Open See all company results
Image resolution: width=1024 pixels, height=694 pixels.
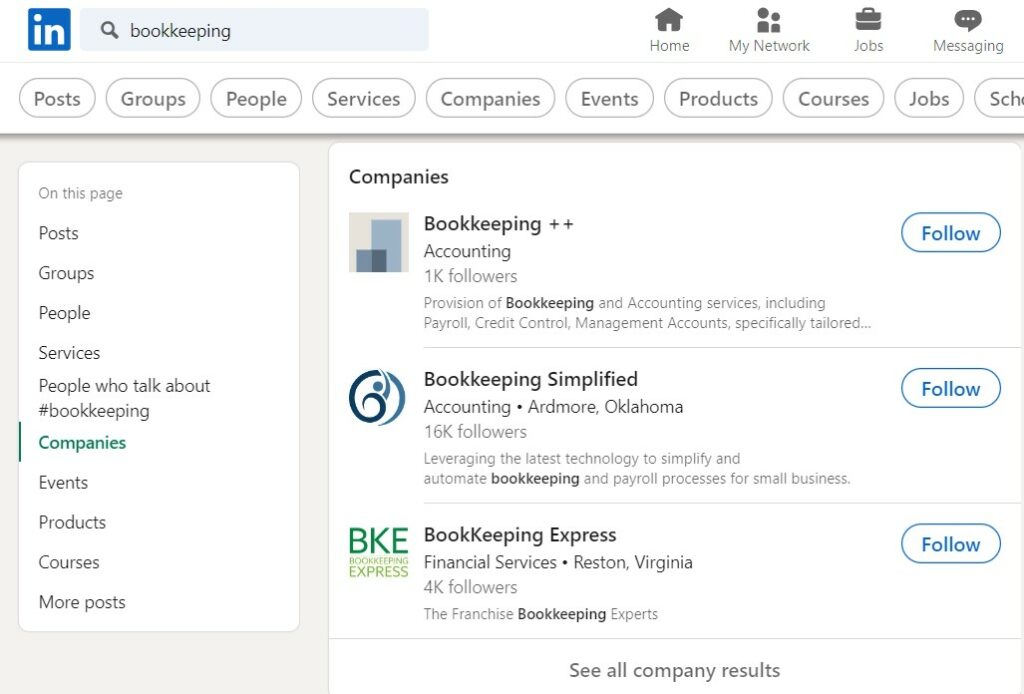click(x=675, y=670)
